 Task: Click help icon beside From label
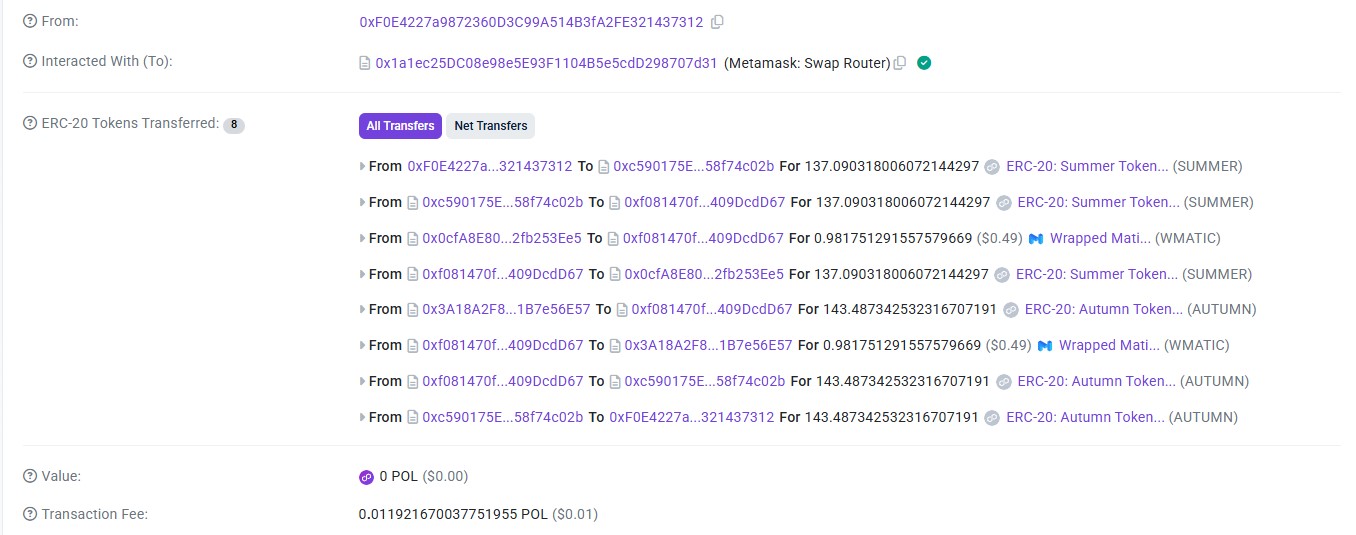(x=30, y=22)
